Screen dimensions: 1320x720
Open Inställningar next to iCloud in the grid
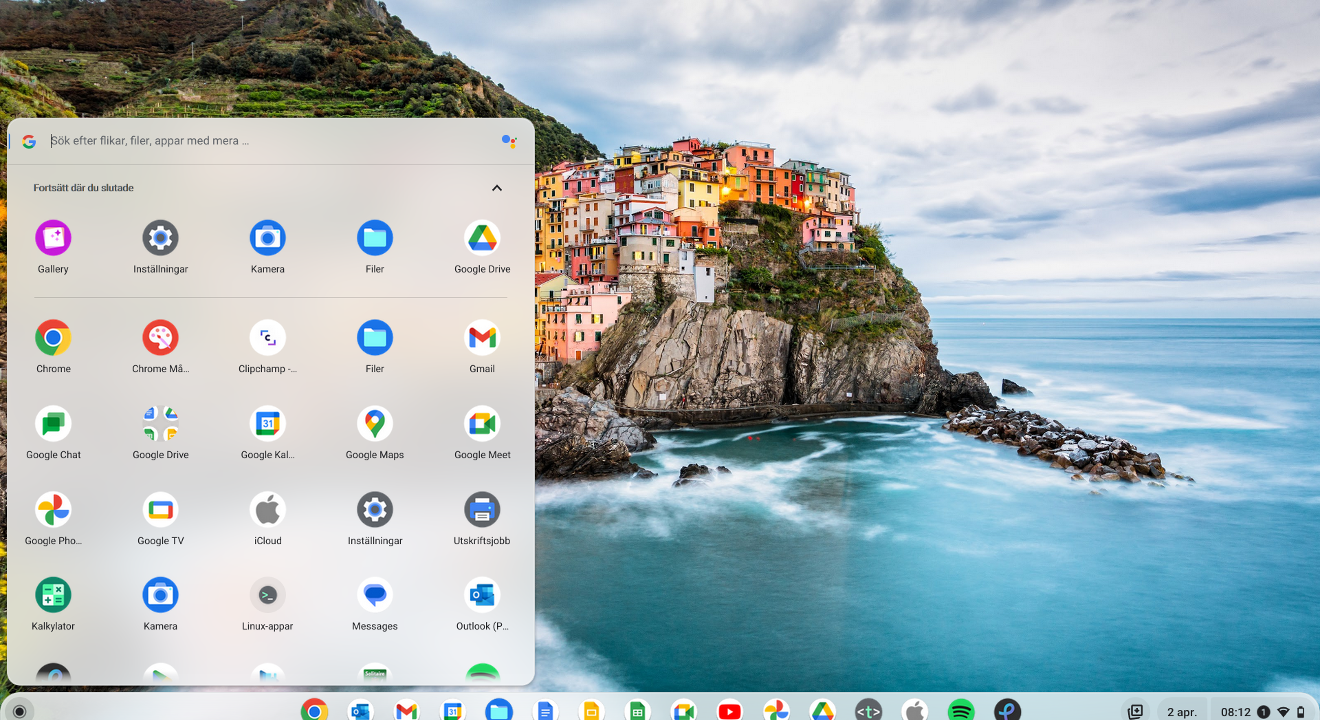(375, 510)
